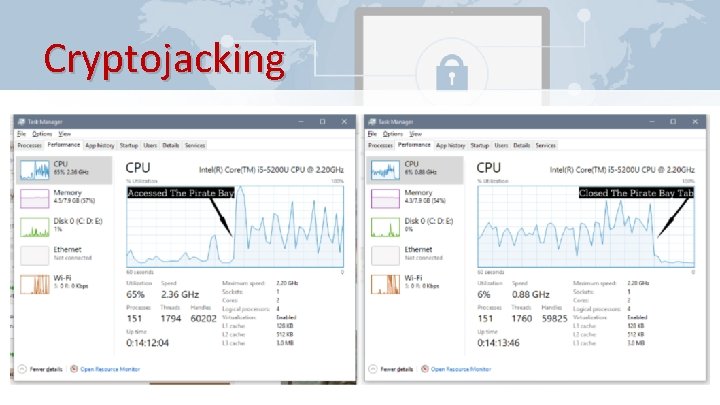Open Startup tab in left Task Manager
Image resolution: width=720 pixels, height=405 pixels.
coord(129,145)
